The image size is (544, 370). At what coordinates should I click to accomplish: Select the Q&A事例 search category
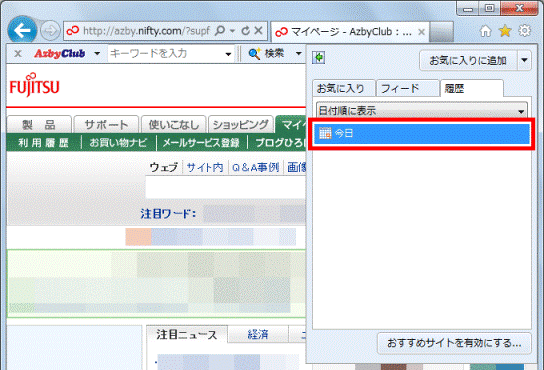(256, 167)
